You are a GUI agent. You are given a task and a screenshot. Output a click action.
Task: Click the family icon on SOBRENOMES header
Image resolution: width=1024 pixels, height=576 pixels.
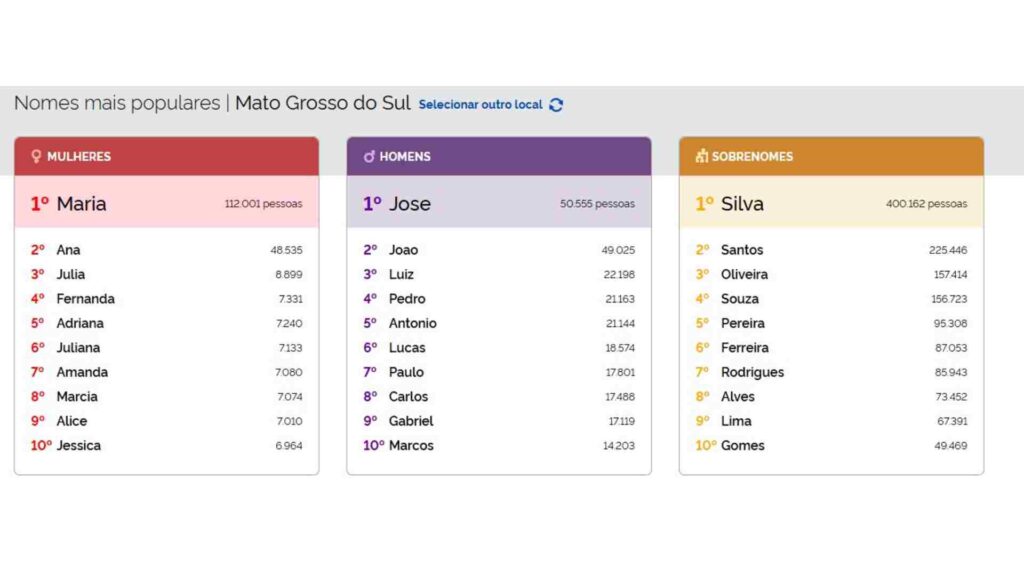point(700,156)
